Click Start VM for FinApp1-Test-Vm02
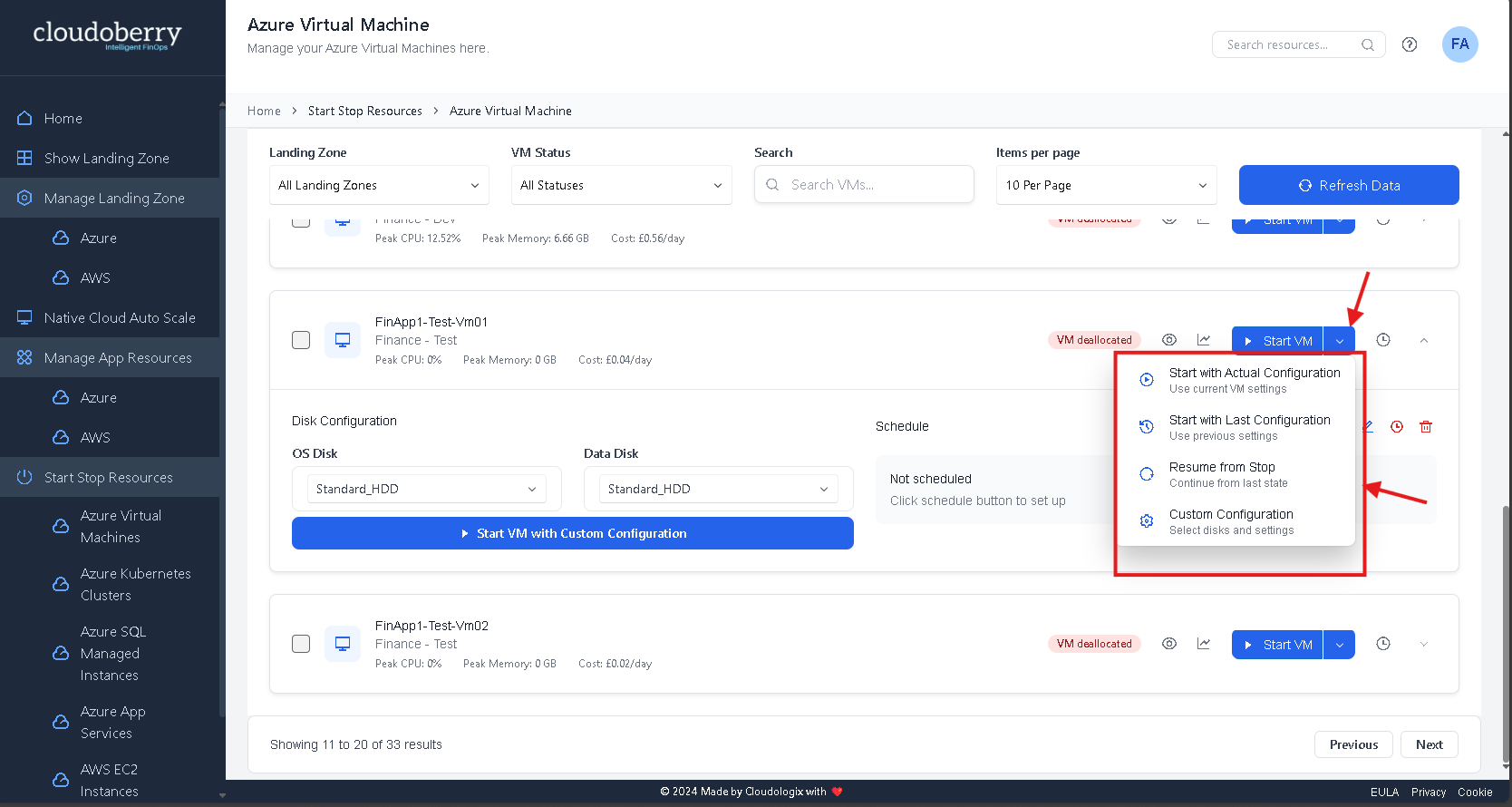This screenshot has height=807, width=1512. (x=1277, y=645)
